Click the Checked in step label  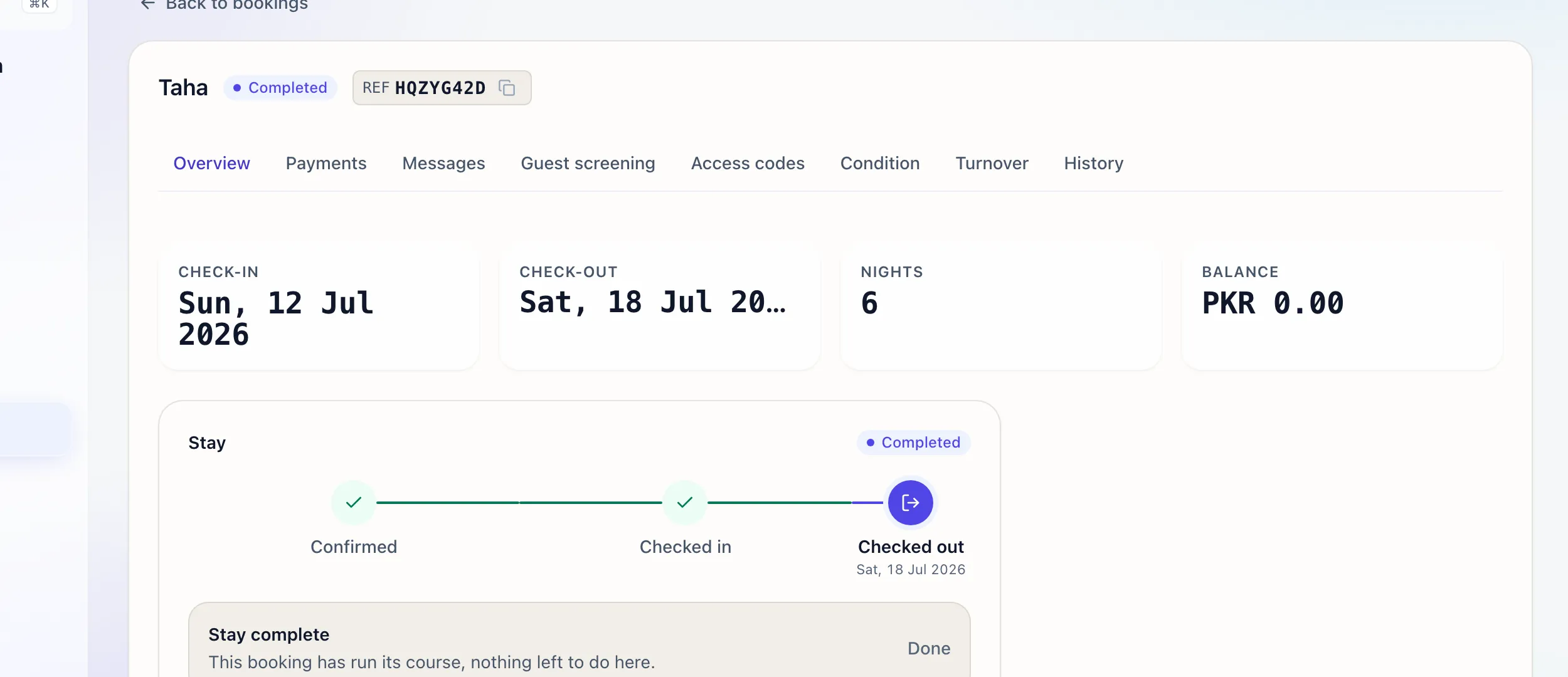click(685, 547)
